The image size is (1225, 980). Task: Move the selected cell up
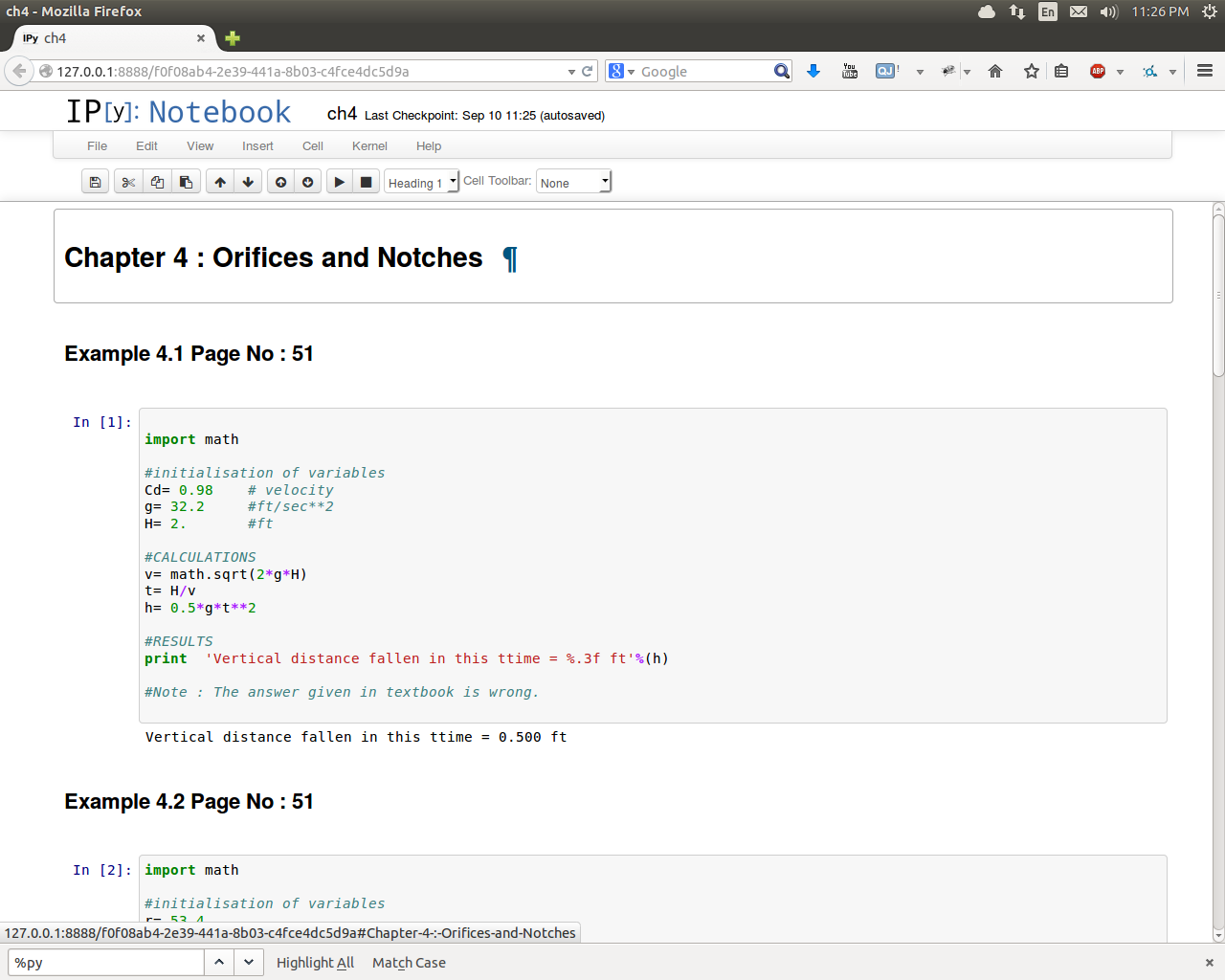click(220, 182)
